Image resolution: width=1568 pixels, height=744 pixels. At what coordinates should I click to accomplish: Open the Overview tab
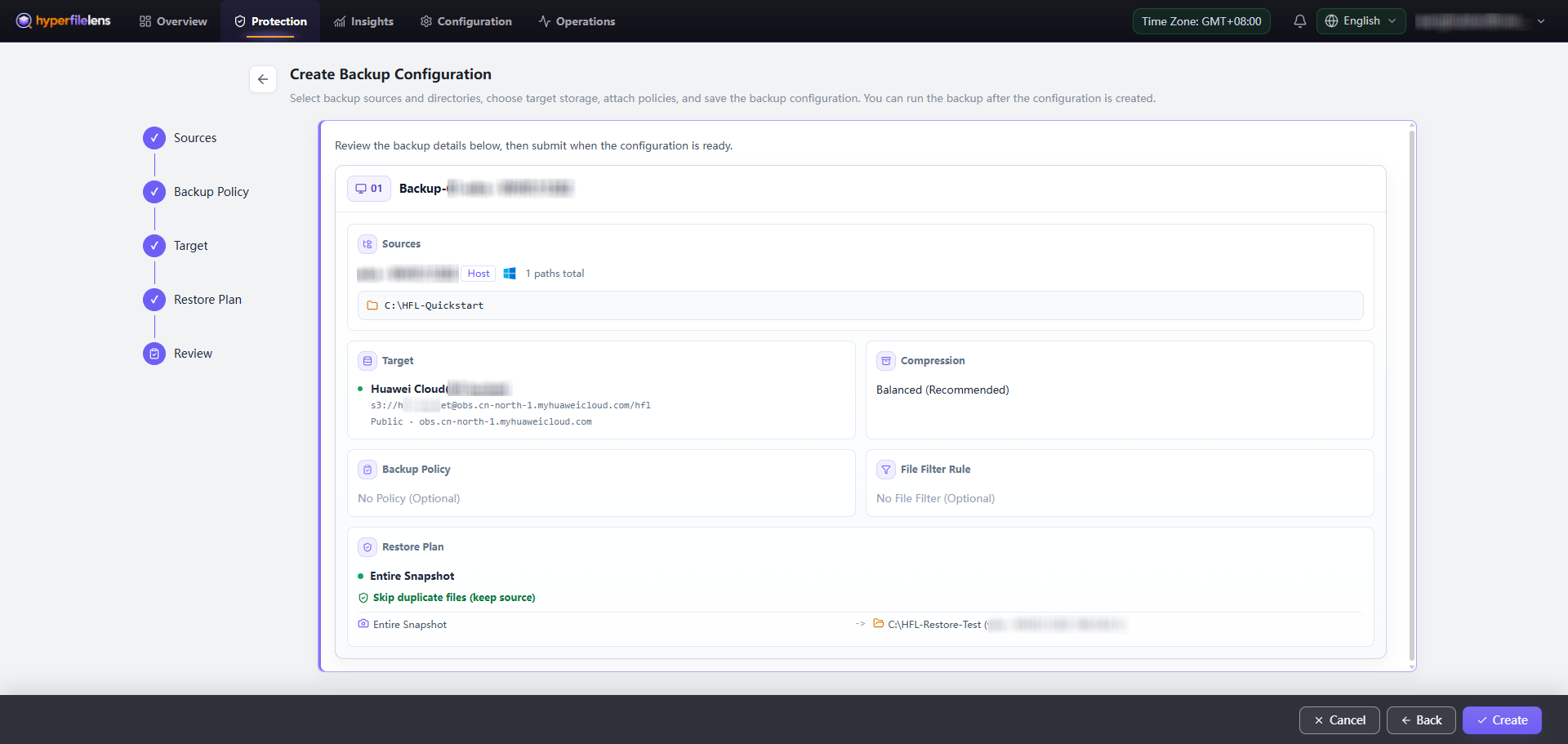(173, 21)
